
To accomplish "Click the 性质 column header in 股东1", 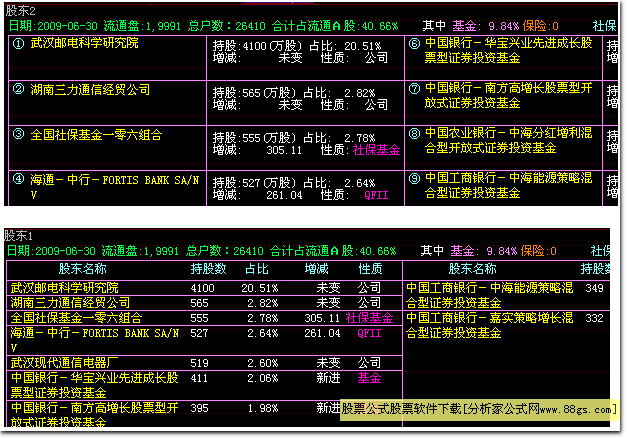I will [x=370, y=269].
